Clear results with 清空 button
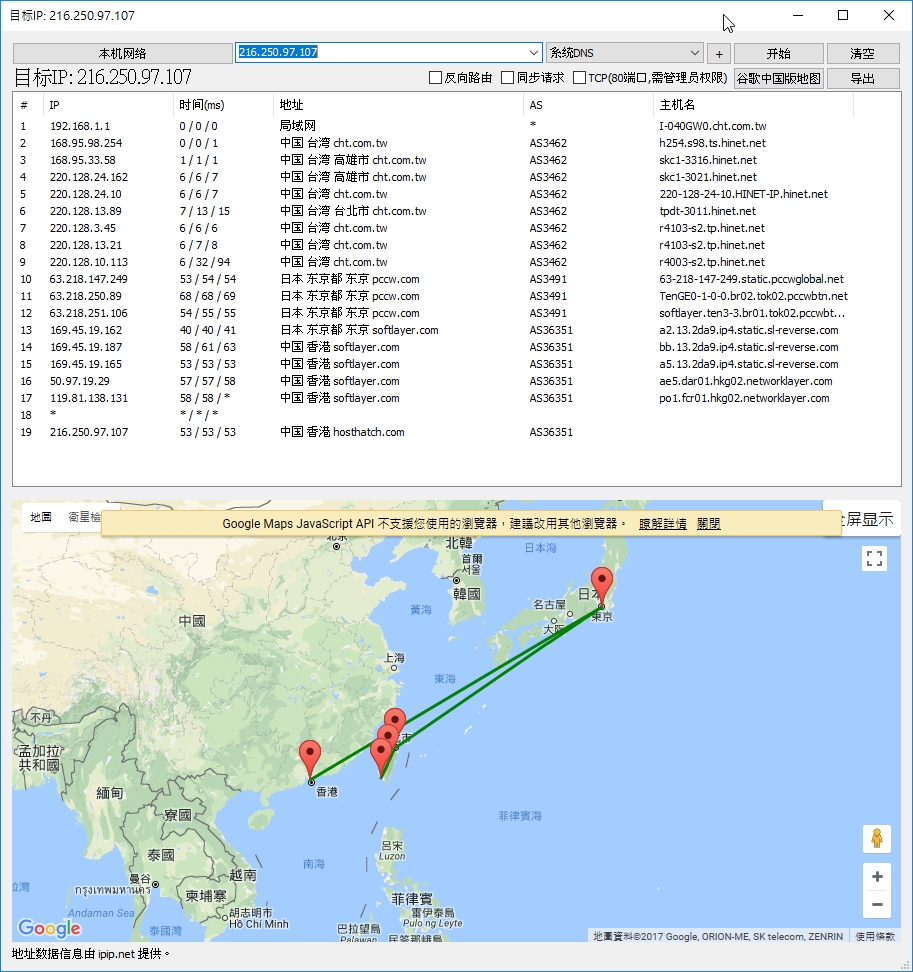The height and width of the screenshot is (972, 913). coord(863,53)
